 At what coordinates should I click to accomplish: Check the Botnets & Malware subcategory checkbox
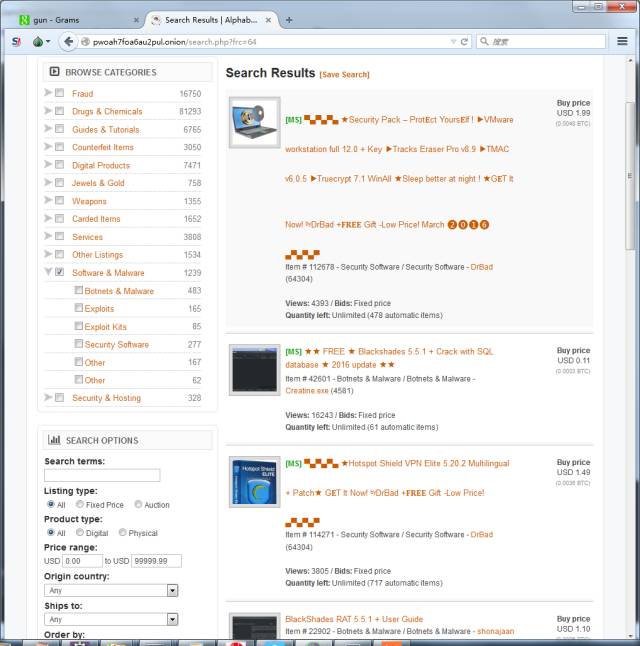(x=79, y=290)
